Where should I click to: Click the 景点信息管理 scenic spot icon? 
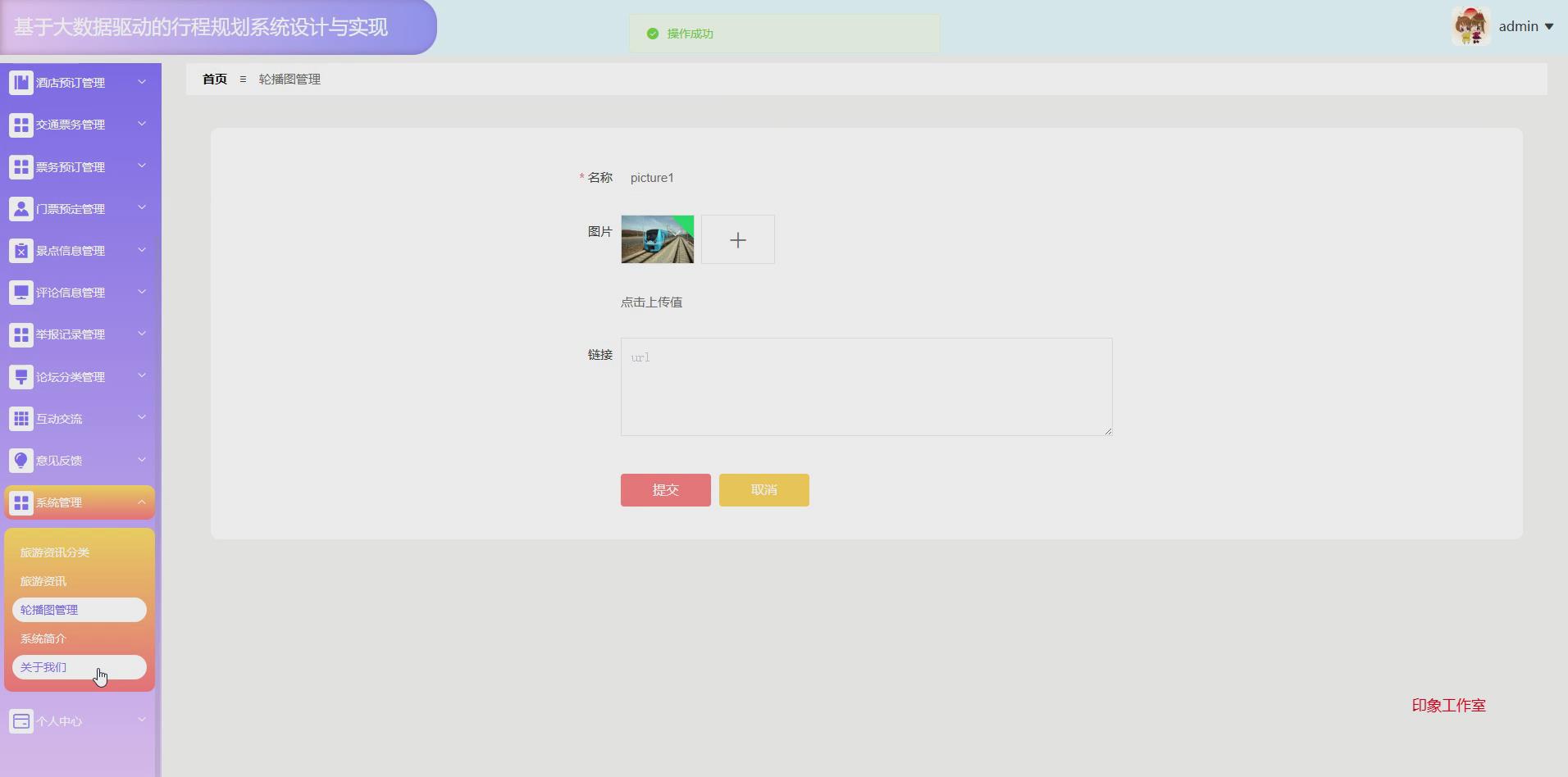(21, 250)
